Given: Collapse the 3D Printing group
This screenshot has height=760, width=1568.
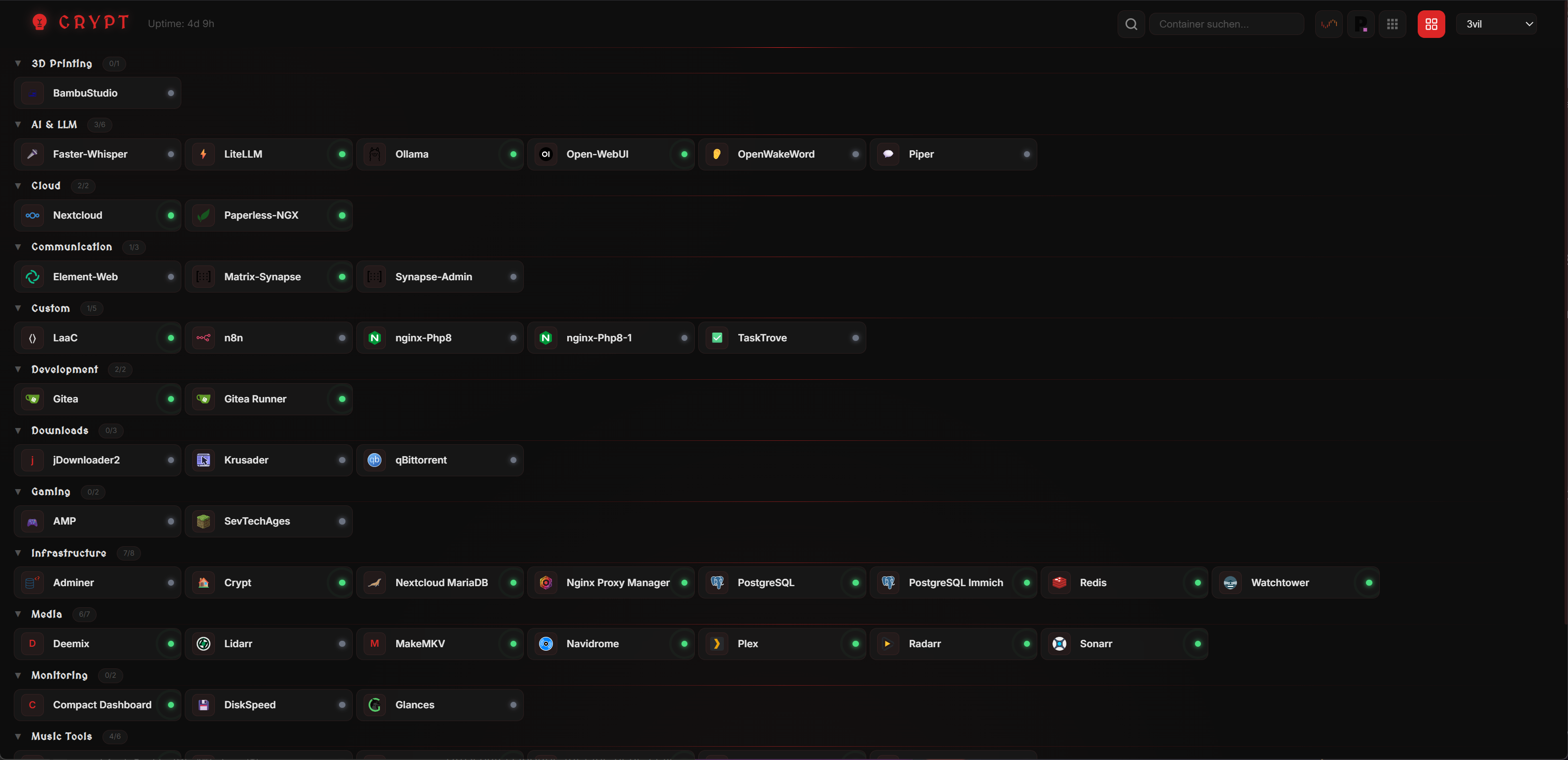Looking at the screenshot, I should click(18, 63).
